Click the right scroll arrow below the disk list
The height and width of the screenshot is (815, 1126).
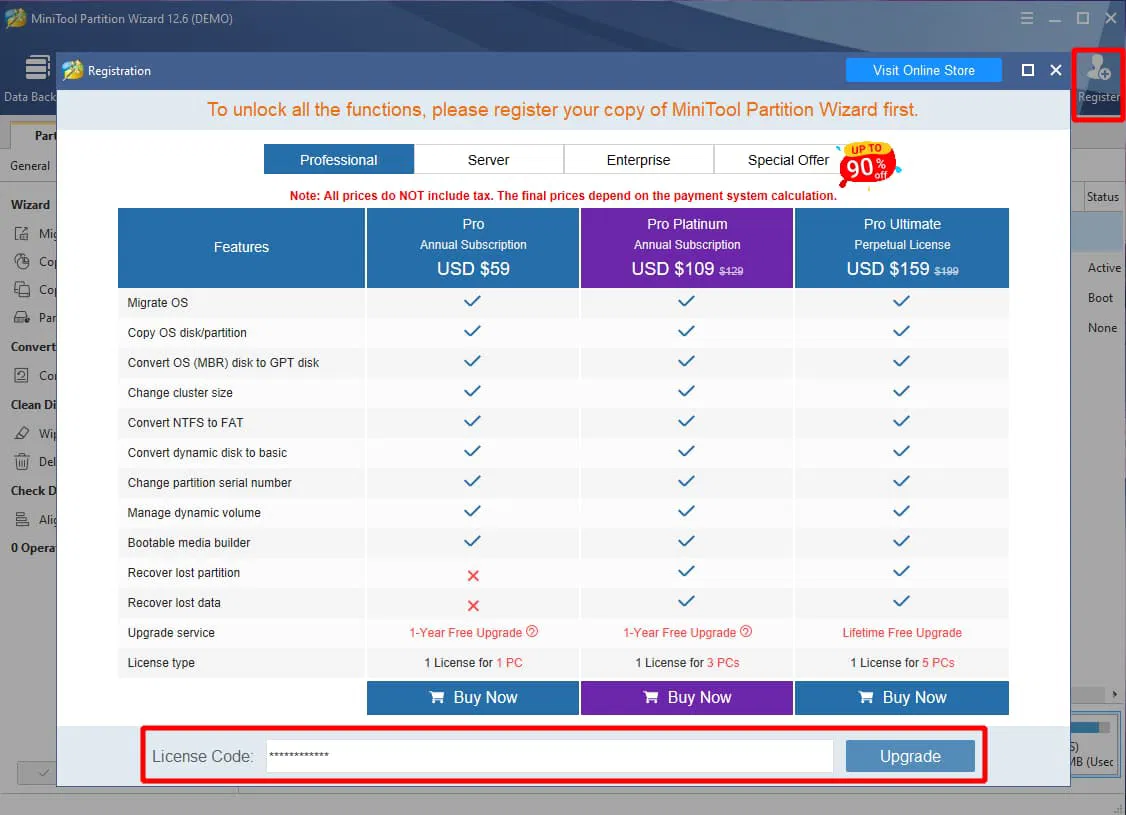point(1115,694)
